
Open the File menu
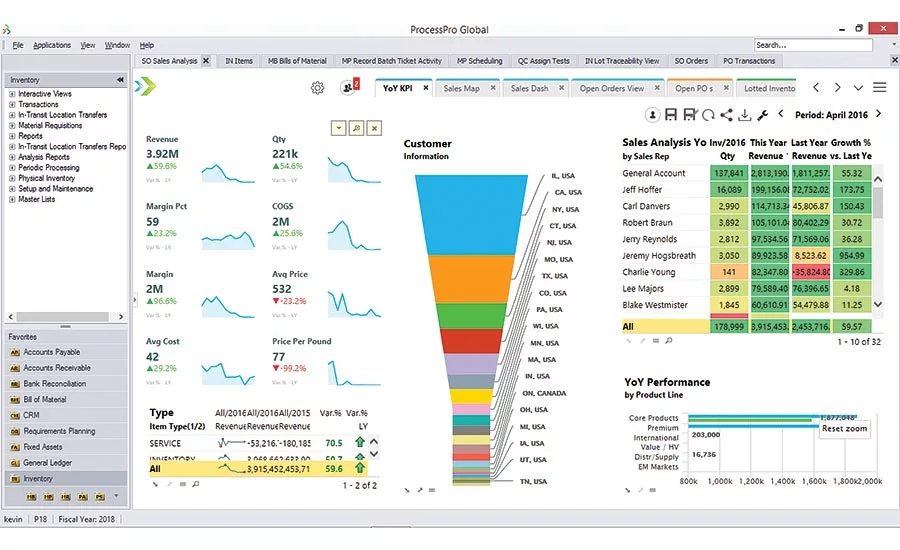pyautogui.click(x=18, y=45)
